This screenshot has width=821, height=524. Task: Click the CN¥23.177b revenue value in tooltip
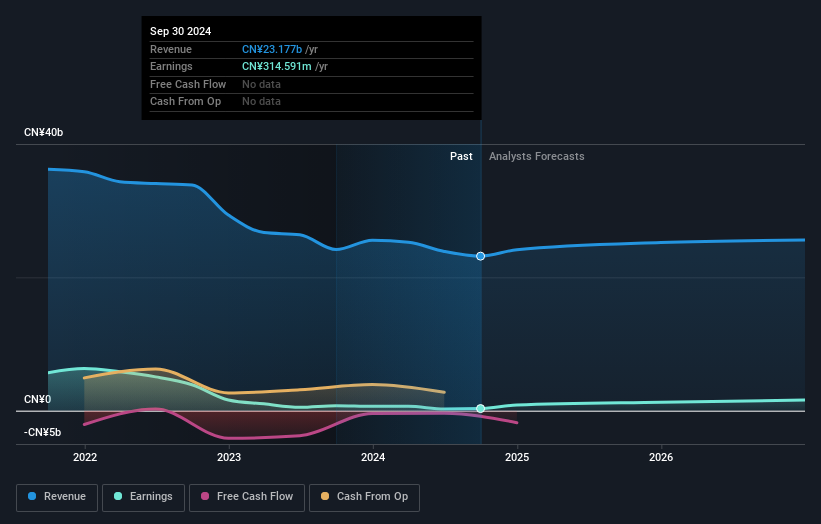[x=272, y=49]
